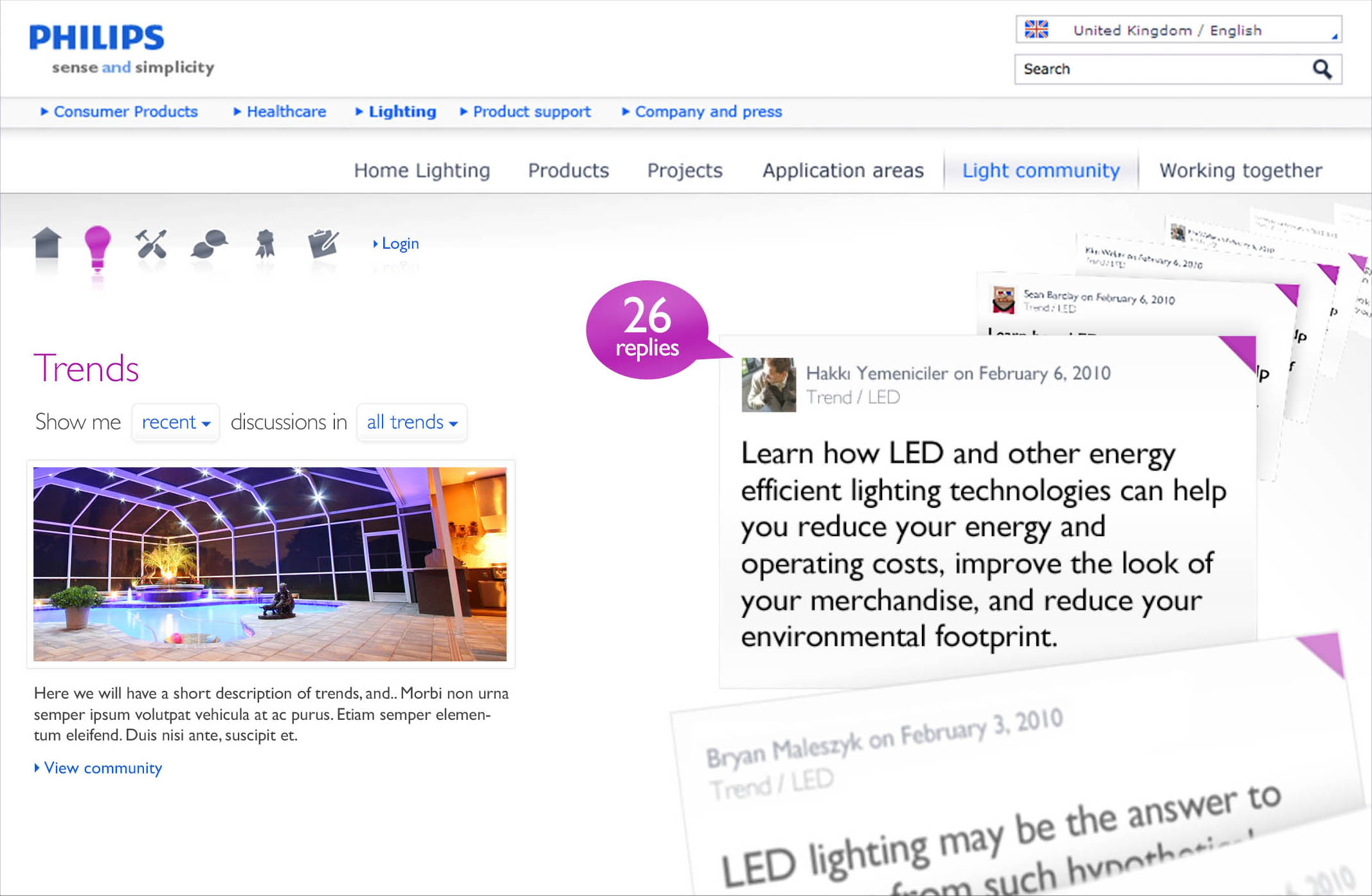Click the speech bubbles discussions icon
This screenshot has height=896, width=1372.
click(x=209, y=244)
